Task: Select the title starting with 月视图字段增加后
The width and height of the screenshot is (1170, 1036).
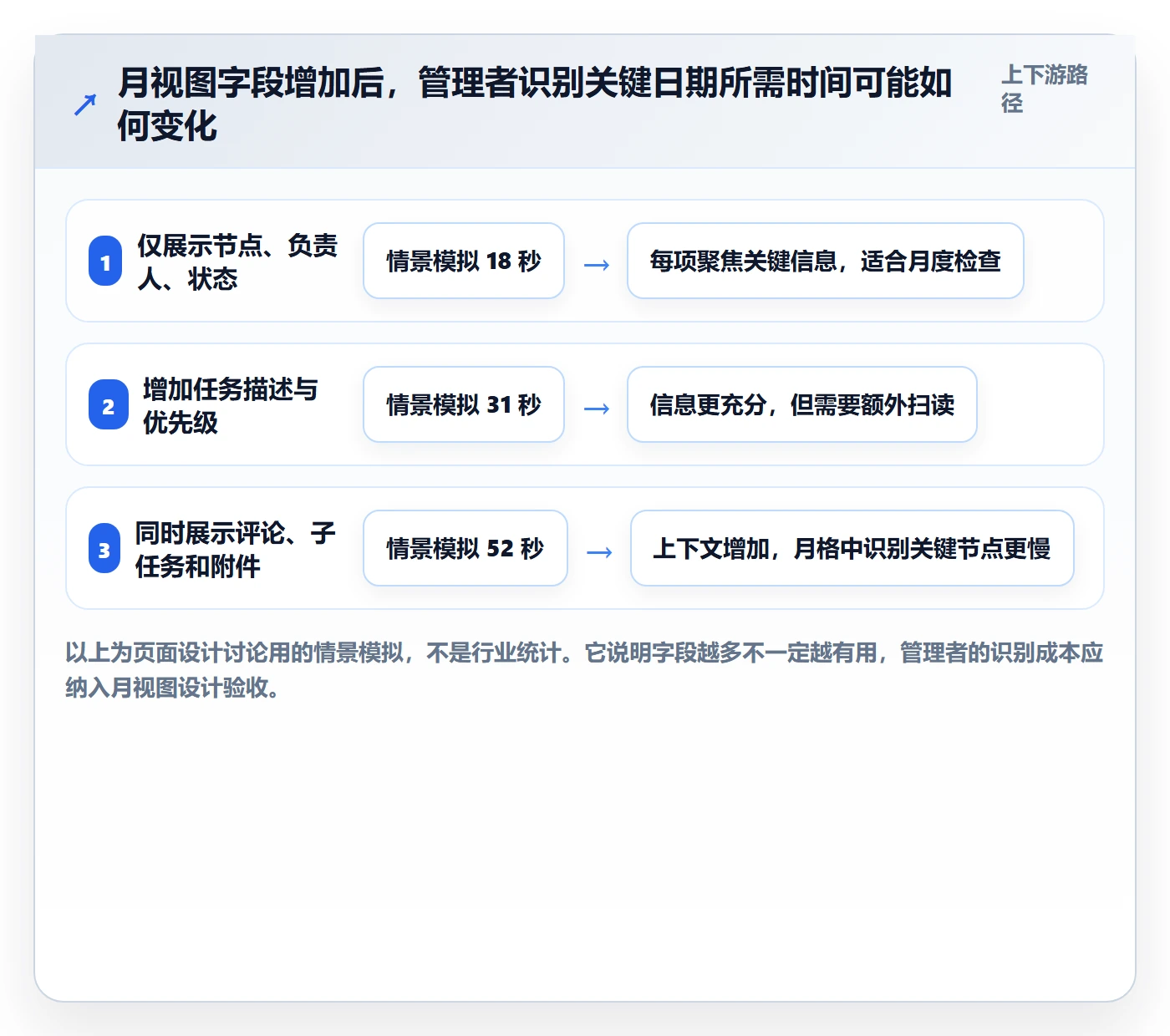Action: (535, 104)
